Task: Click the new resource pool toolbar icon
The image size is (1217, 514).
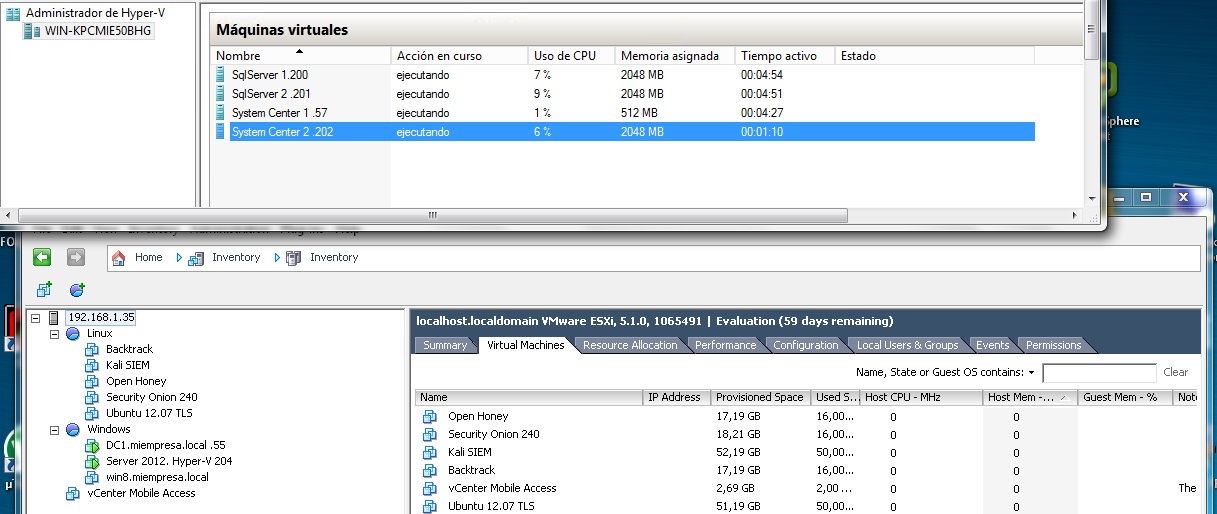Action: tap(77, 290)
